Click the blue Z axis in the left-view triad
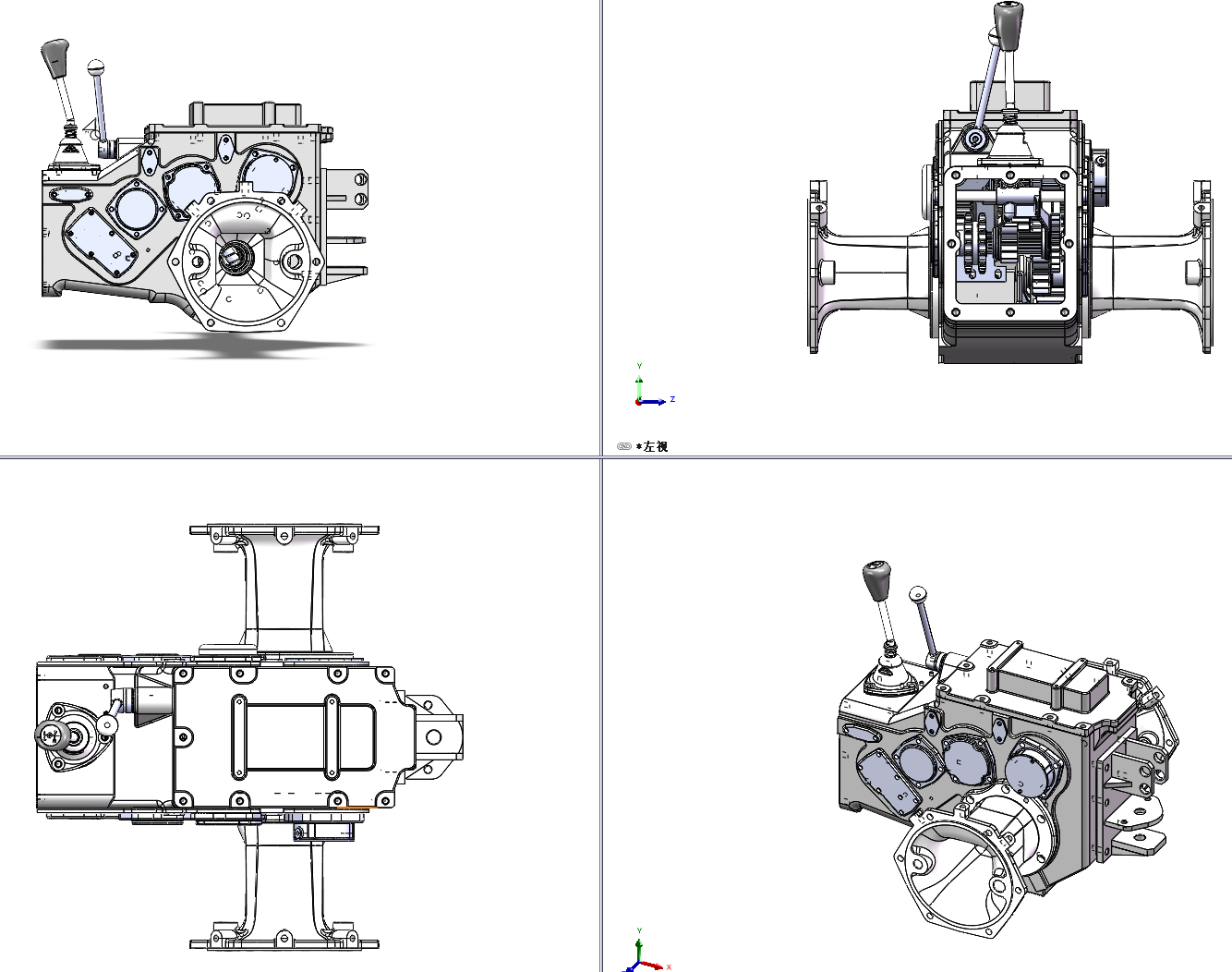The width and height of the screenshot is (1232, 972). pyautogui.click(x=655, y=401)
